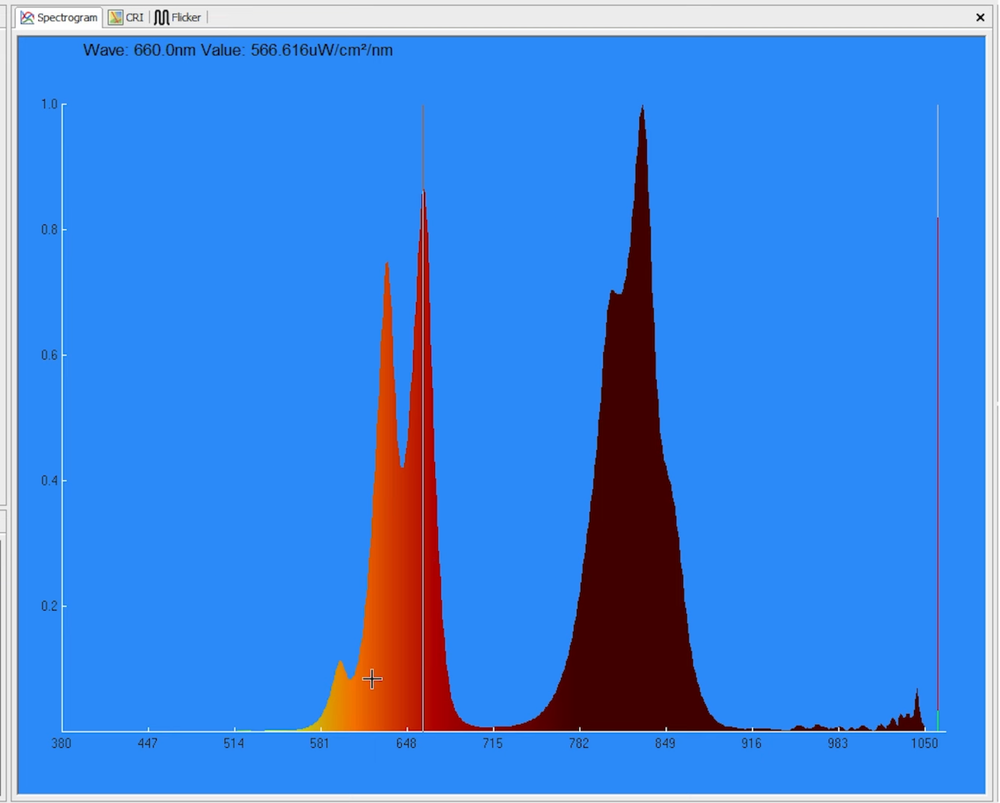Viewport: 1000px width, 803px height.
Task: Click the 0.4 label on the vertical axis
Action: [48, 481]
